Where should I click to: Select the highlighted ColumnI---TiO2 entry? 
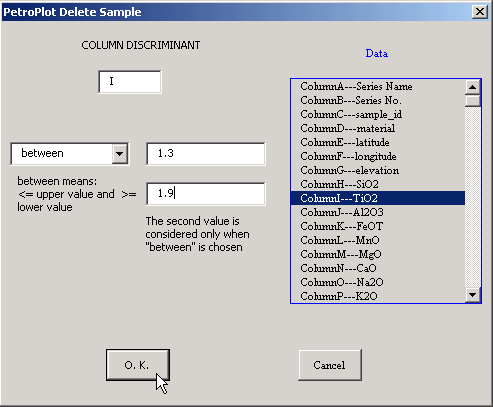click(378, 198)
